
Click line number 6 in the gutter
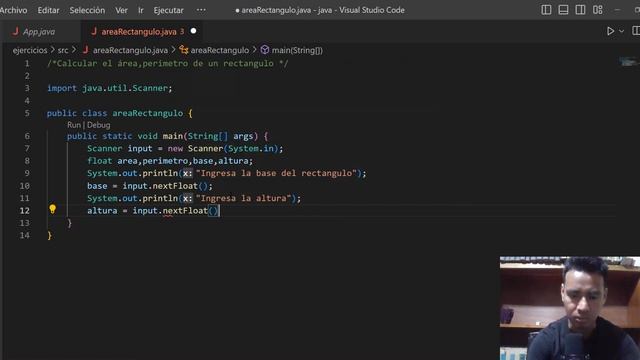click(27, 136)
